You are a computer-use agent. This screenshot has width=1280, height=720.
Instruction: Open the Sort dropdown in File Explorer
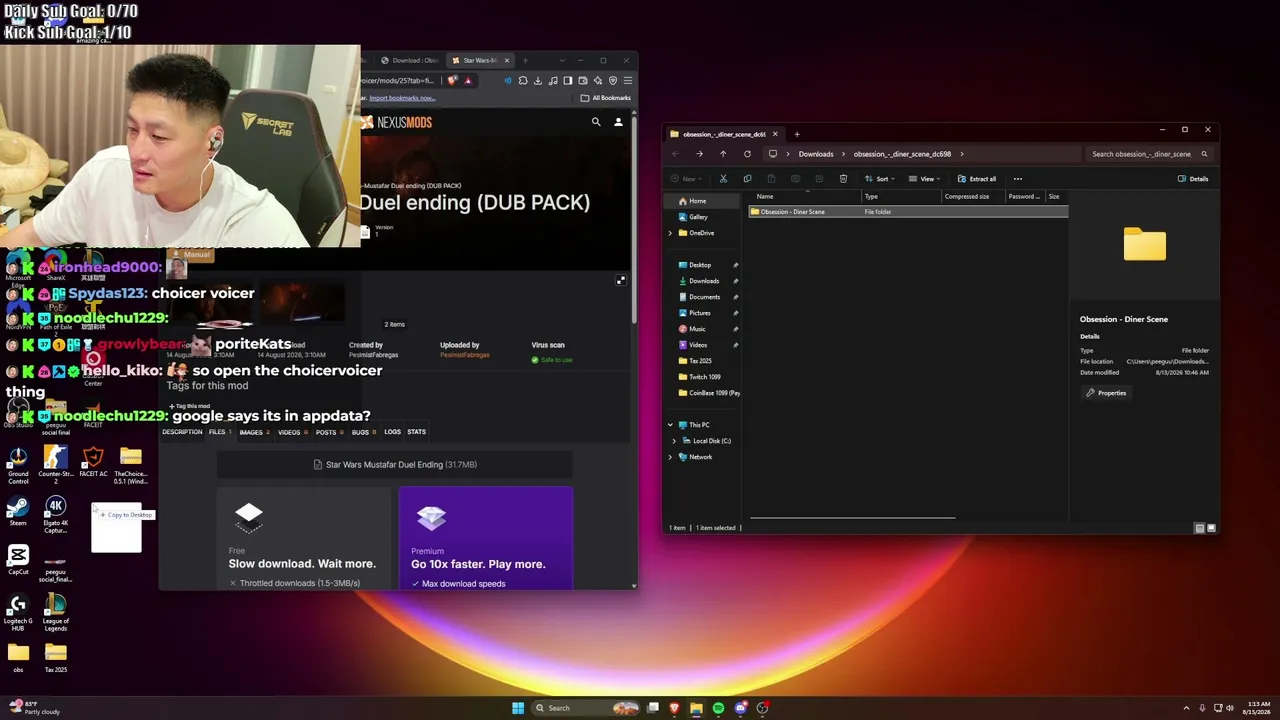click(x=878, y=179)
